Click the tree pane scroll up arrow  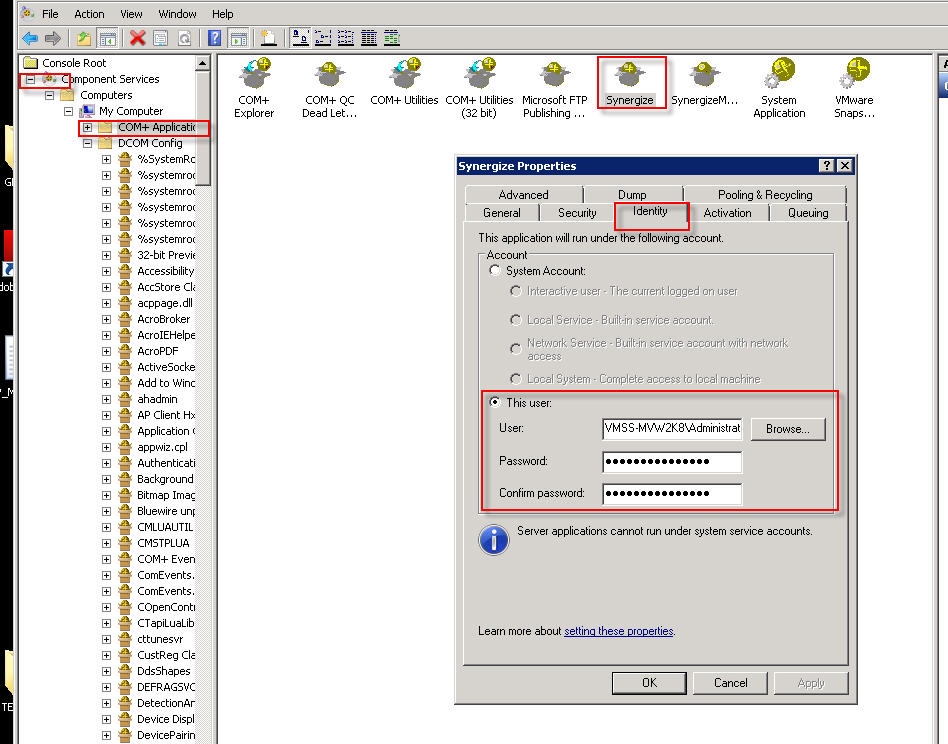(x=203, y=63)
